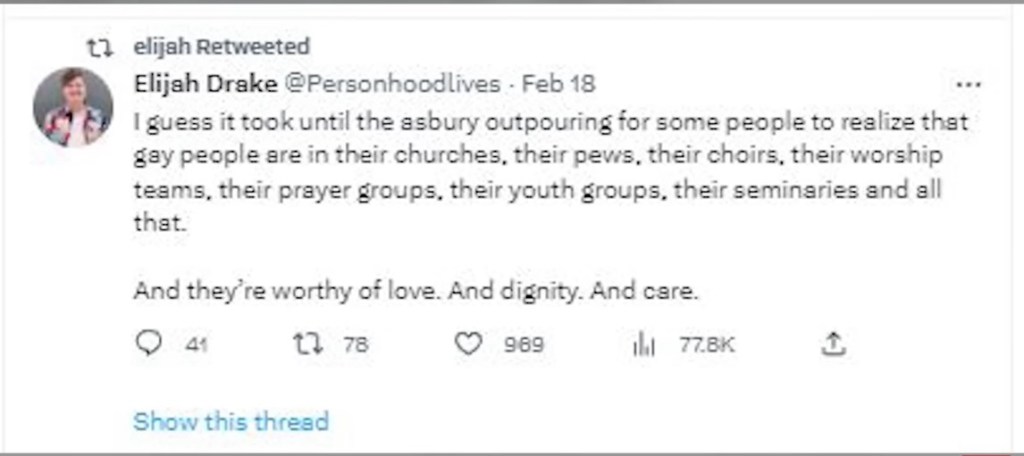Image resolution: width=1024 pixels, height=456 pixels.
Task: Click the reply count 41
Action: pos(196,345)
